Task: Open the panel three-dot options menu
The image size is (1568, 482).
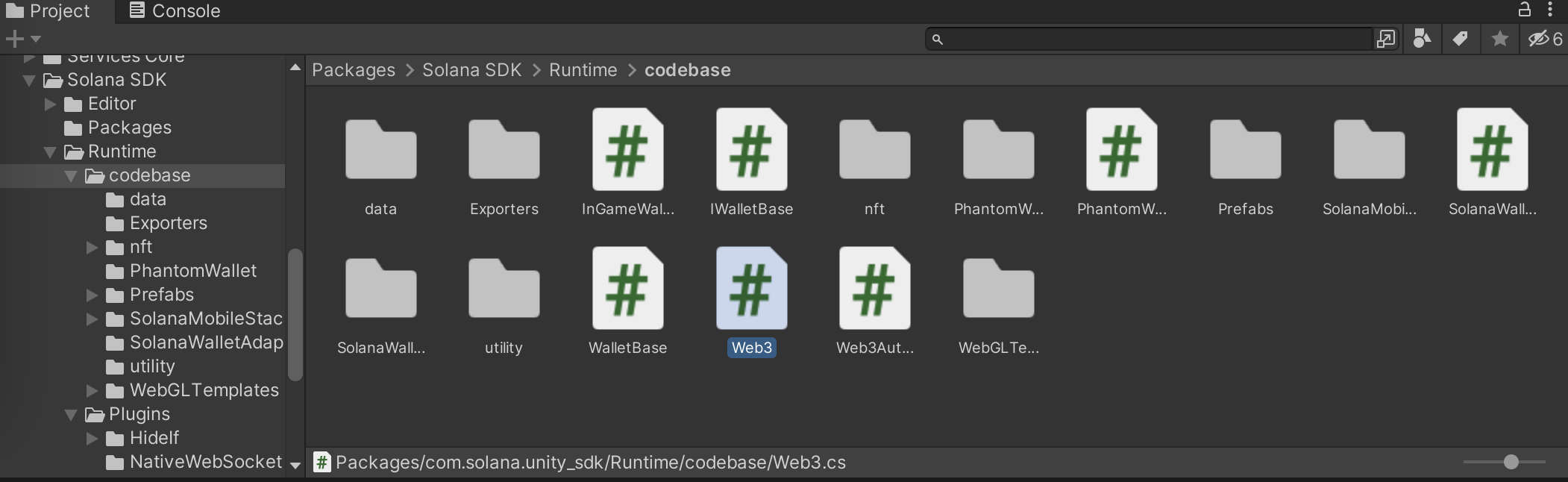Action: point(1550,10)
